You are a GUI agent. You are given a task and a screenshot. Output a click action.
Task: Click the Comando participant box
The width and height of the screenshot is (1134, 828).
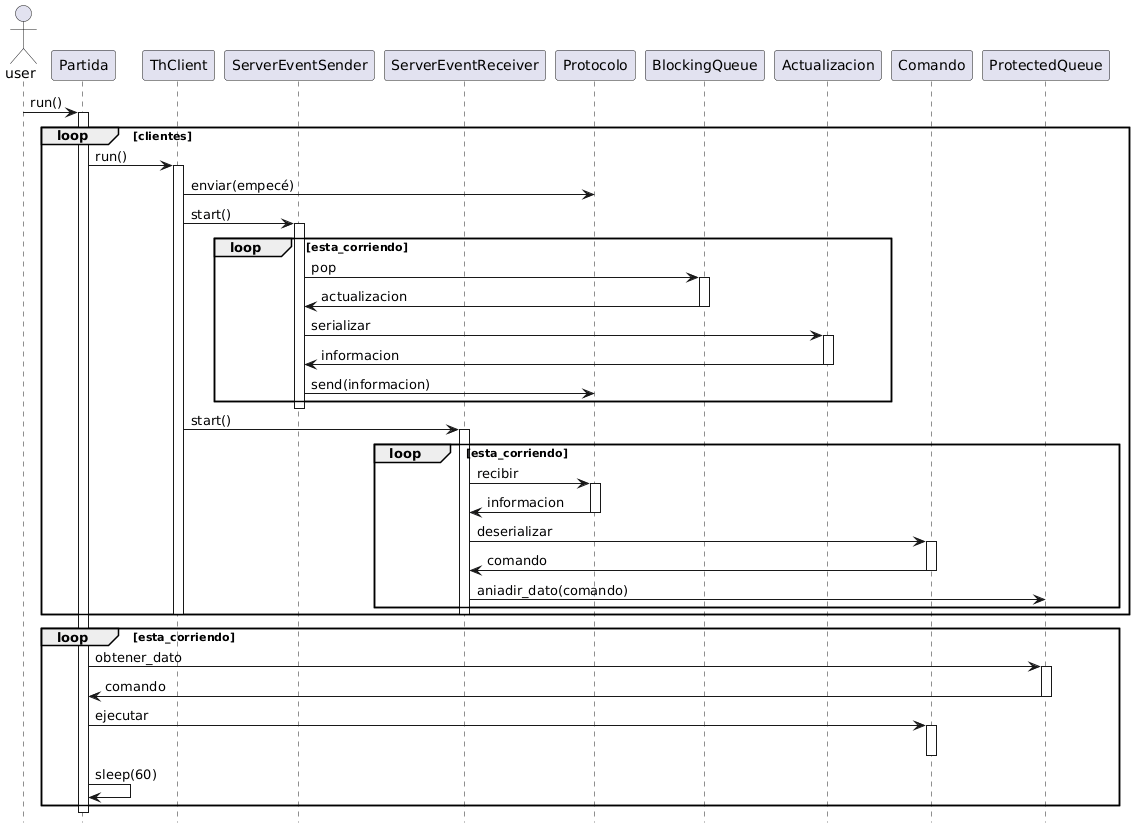tap(930, 65)
